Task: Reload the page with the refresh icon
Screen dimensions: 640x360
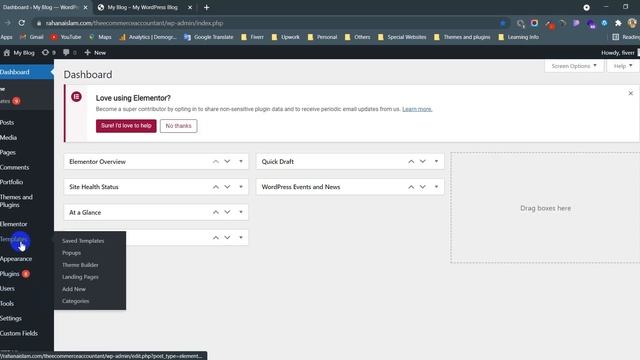Action: pos(22,23)
